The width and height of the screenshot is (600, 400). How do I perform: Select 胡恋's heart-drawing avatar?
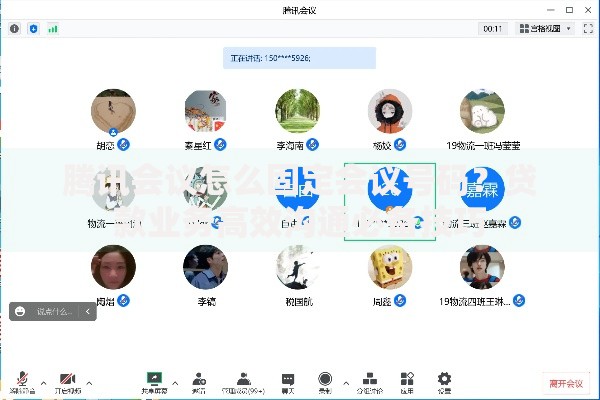pyautogui.click(x=113, y=111)
